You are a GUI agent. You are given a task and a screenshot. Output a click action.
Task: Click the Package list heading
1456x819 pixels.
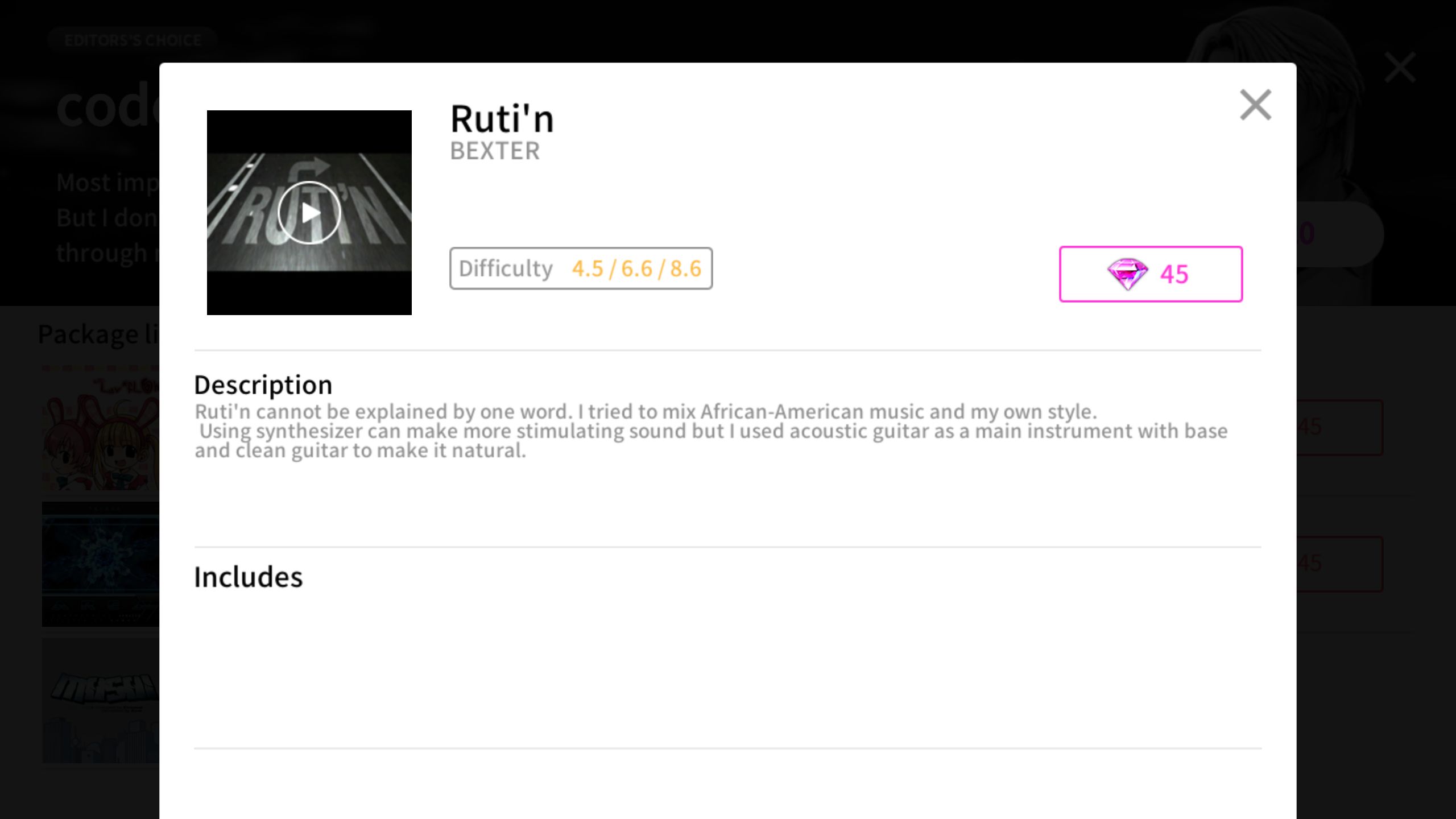98,334
